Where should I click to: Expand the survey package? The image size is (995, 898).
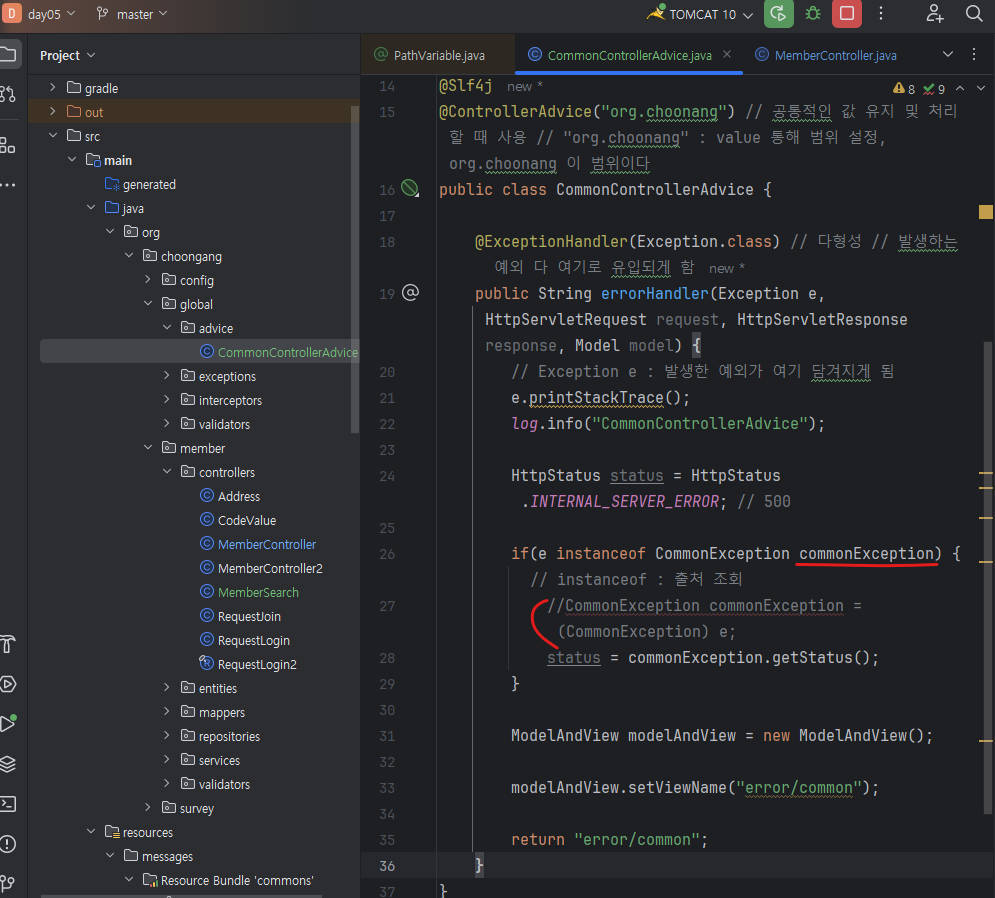[x=148, y=808]
